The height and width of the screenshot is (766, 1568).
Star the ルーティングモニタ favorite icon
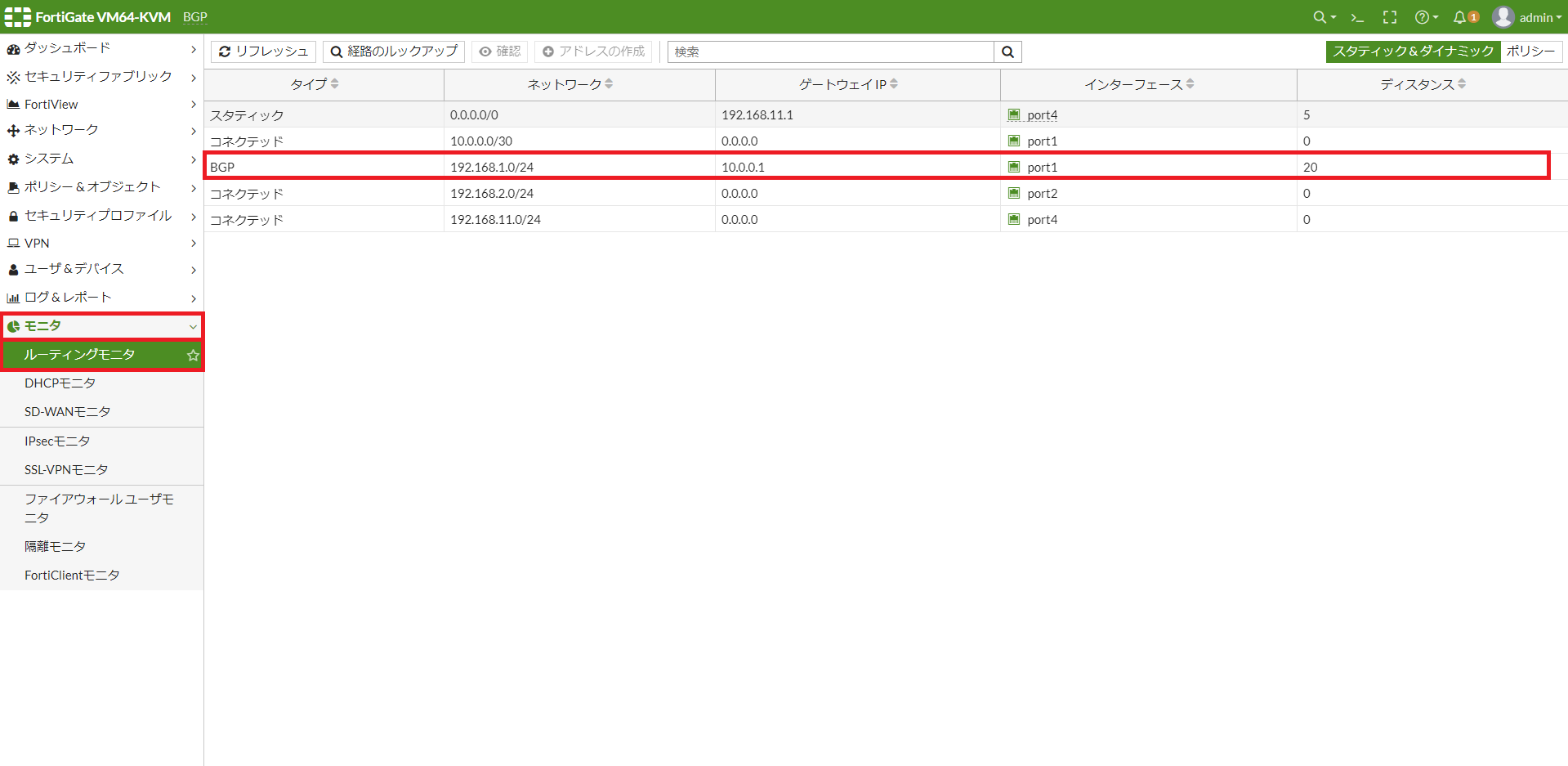[x=193, y=356]
